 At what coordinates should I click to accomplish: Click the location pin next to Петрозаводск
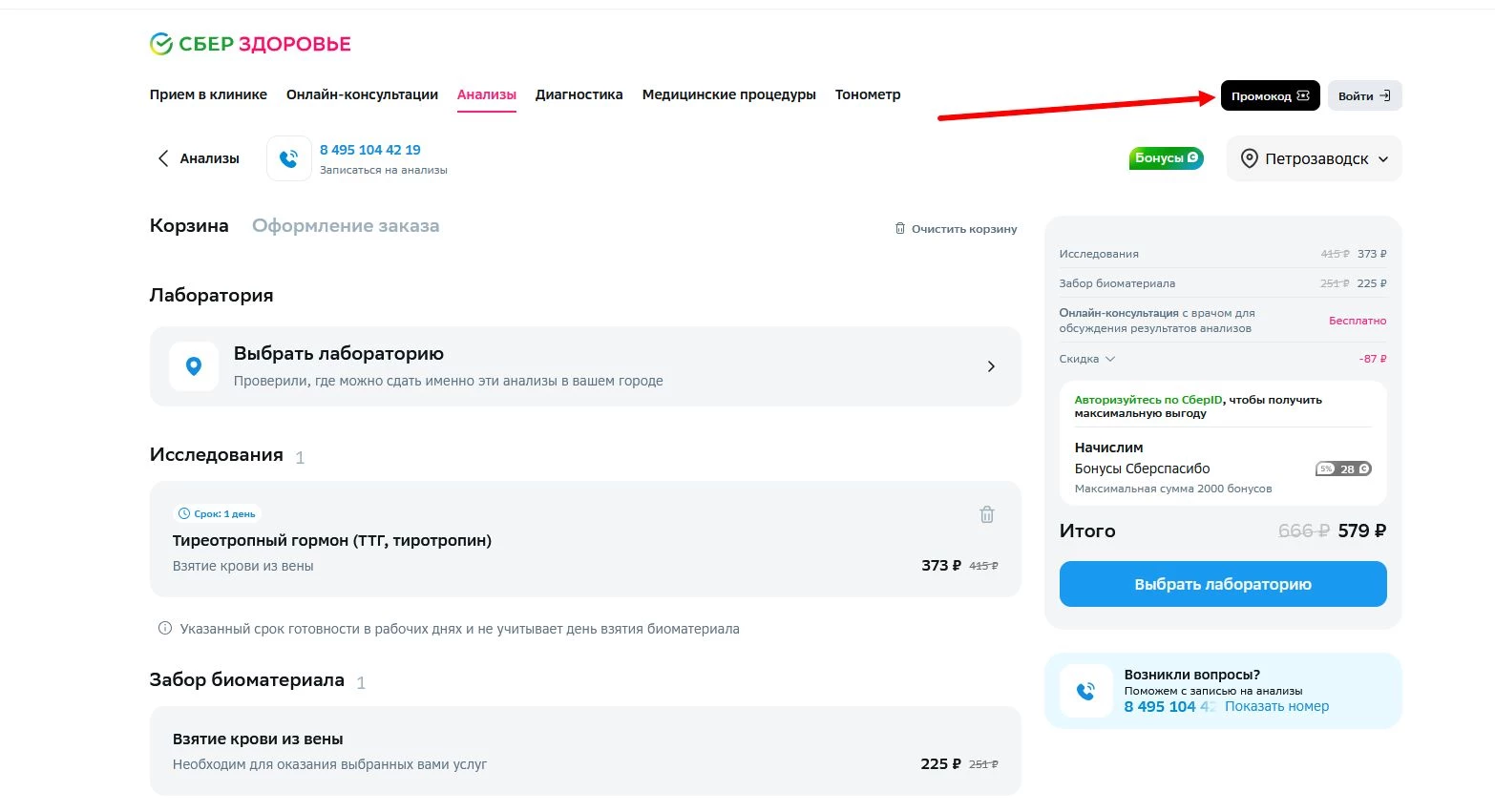pos(1251,158)
